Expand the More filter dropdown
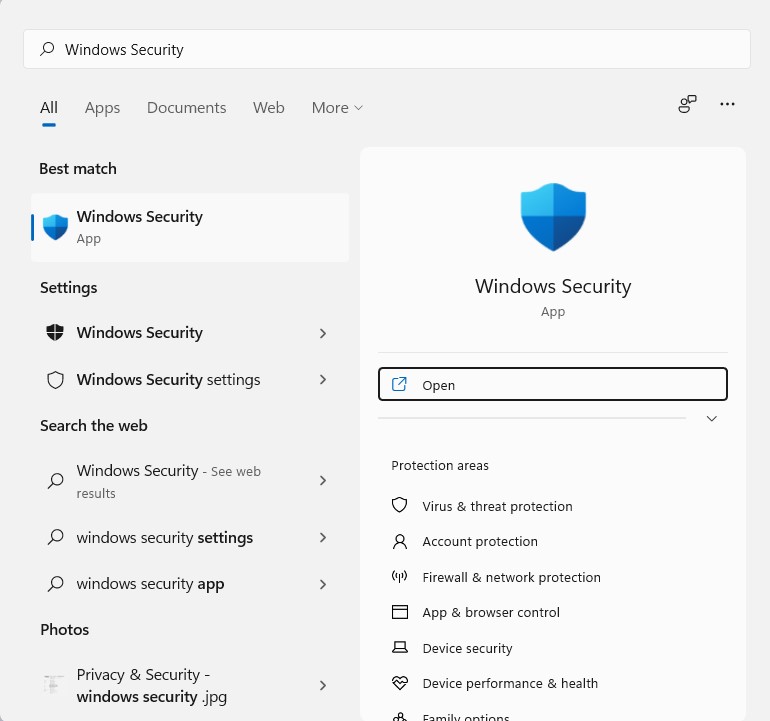The width and height of the screenshot is (770, 721). 337,108
